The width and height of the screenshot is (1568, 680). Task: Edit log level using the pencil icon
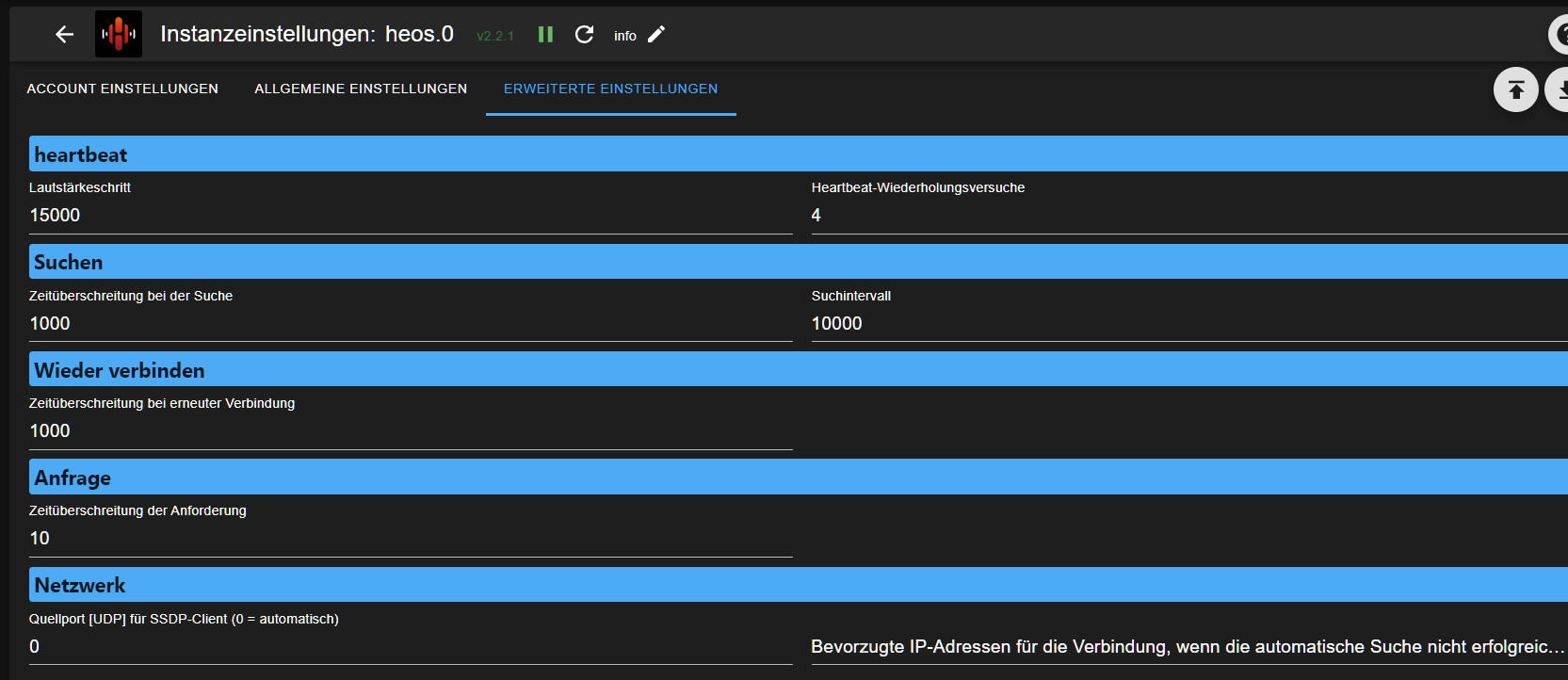(656, 35)
